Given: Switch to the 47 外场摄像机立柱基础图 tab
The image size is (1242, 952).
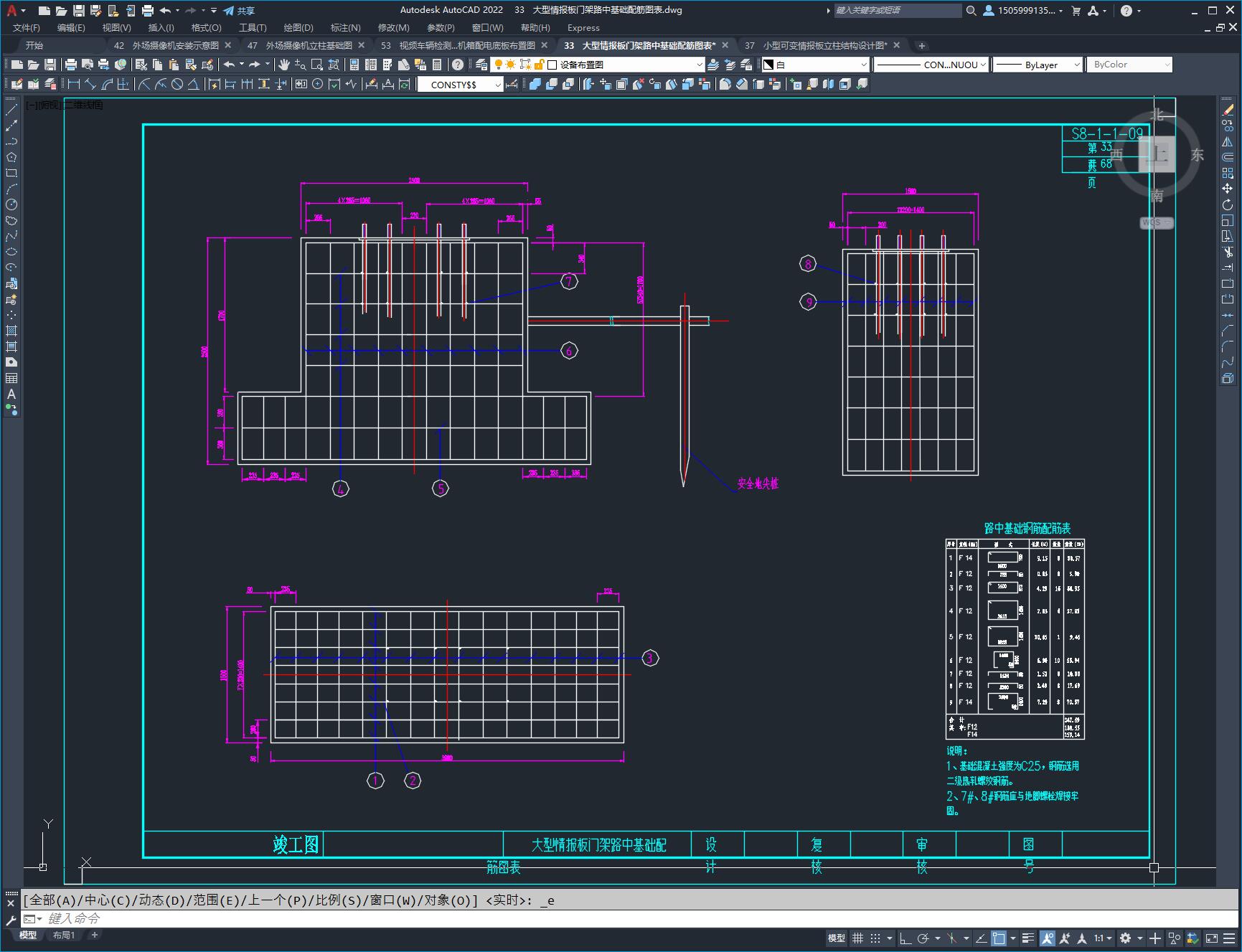Looking at the screenshot, I should (306, 45).
